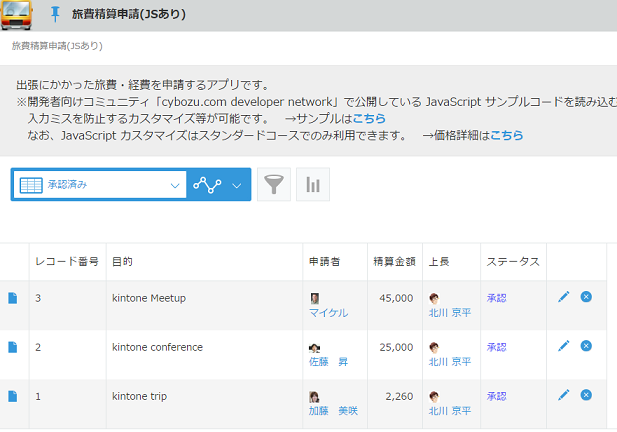This screenshot has width=617, height=432.
Task: Click 佐藤 昇 avatar thumbnail
Action: point(314,348)
